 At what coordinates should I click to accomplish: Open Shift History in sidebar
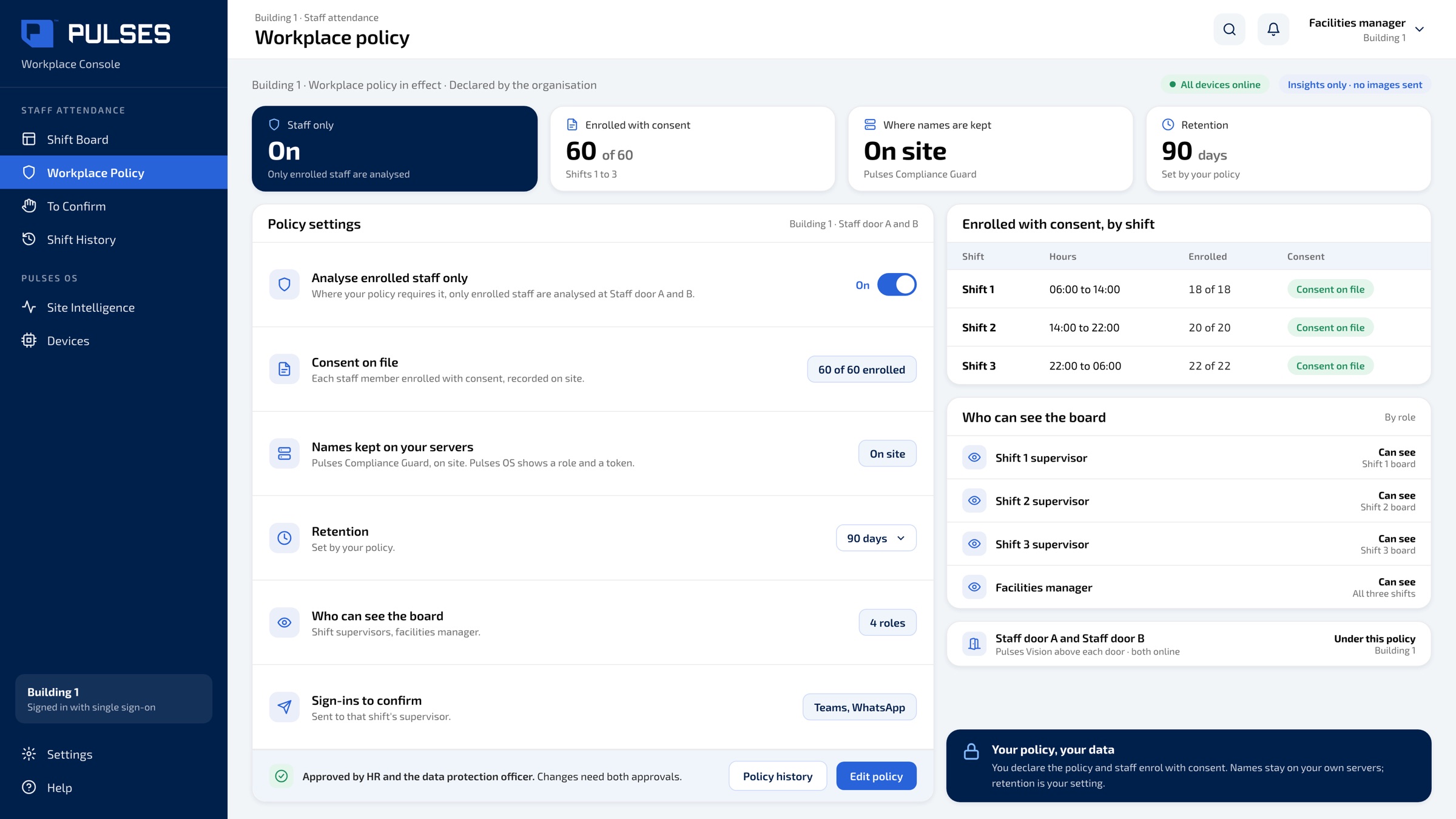point(113,239)
